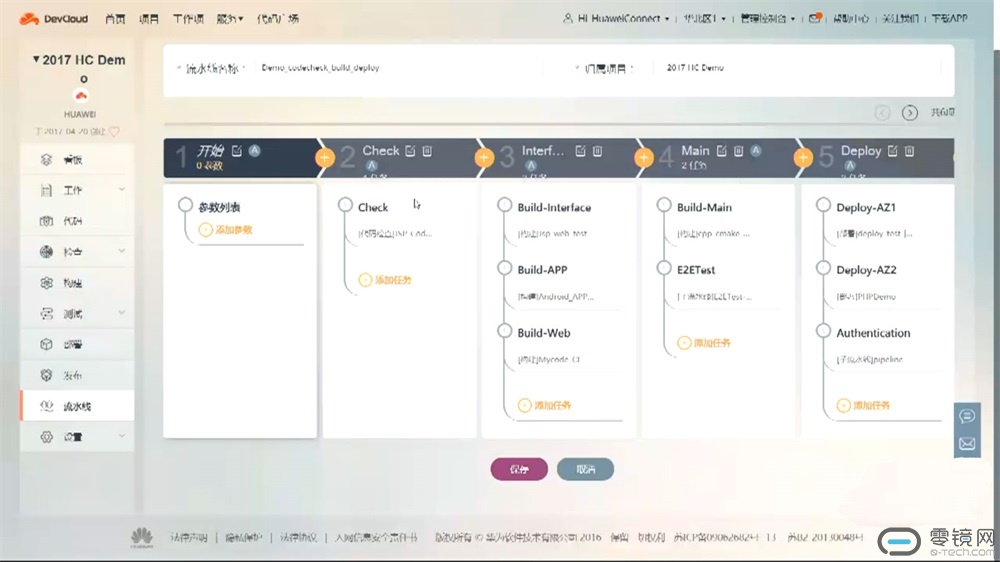Select the Deploy-AZ1 task circle
The height and width of the screenshot is (562, 1000).
pos(824,206)
